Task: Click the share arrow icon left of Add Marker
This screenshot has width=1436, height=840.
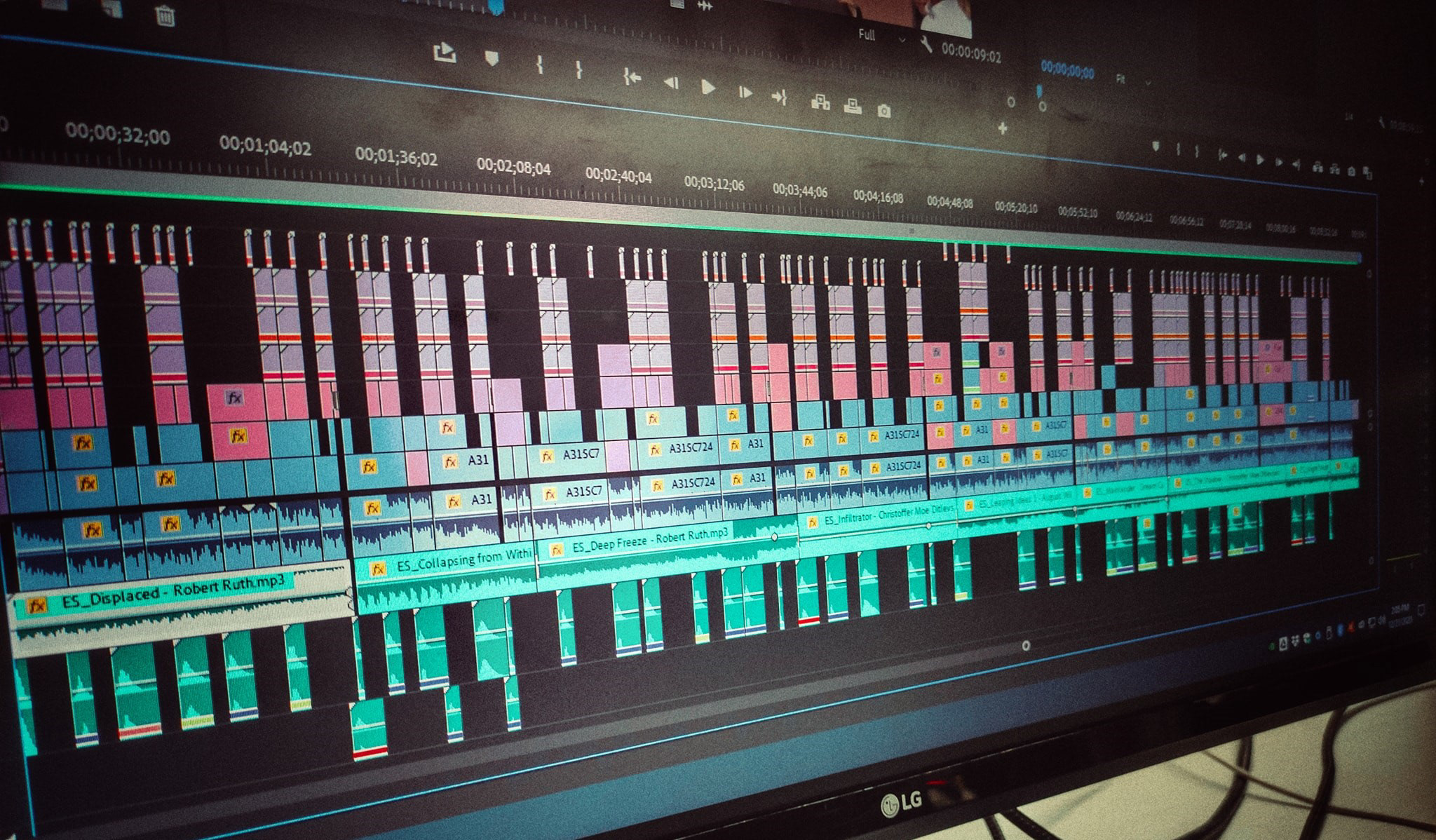Action: click(445, 52)
